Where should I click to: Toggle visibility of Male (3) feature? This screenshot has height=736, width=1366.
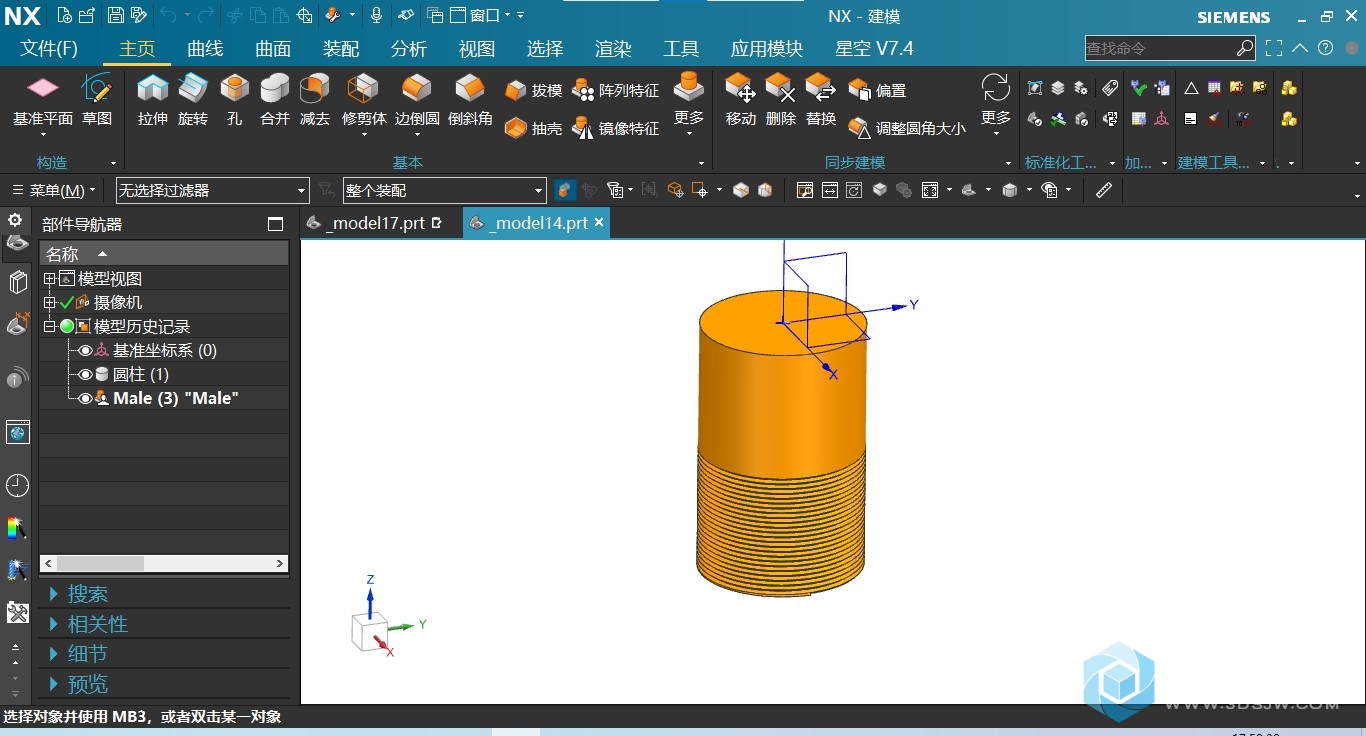point(85,398)
